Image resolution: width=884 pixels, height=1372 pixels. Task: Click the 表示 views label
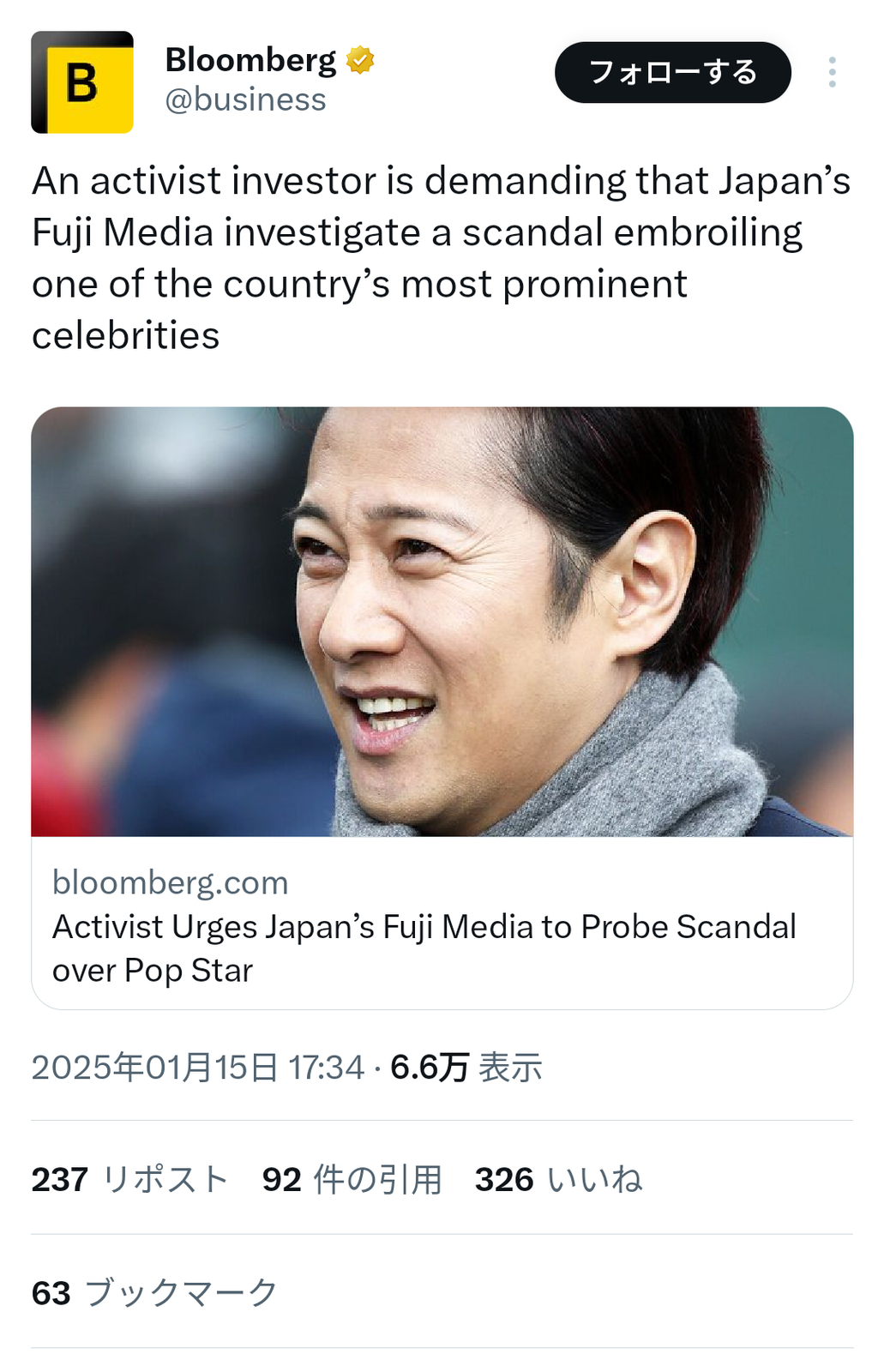510,1068
